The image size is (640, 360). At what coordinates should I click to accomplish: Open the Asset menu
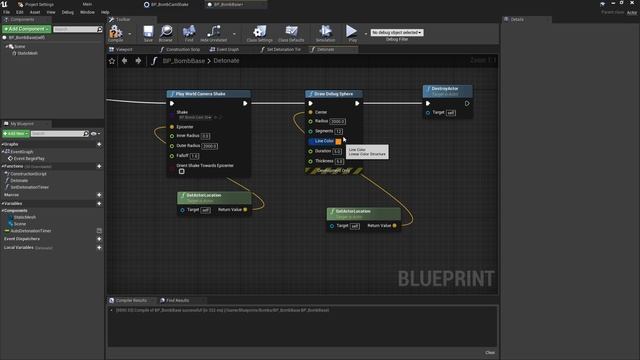click(35, 12)
